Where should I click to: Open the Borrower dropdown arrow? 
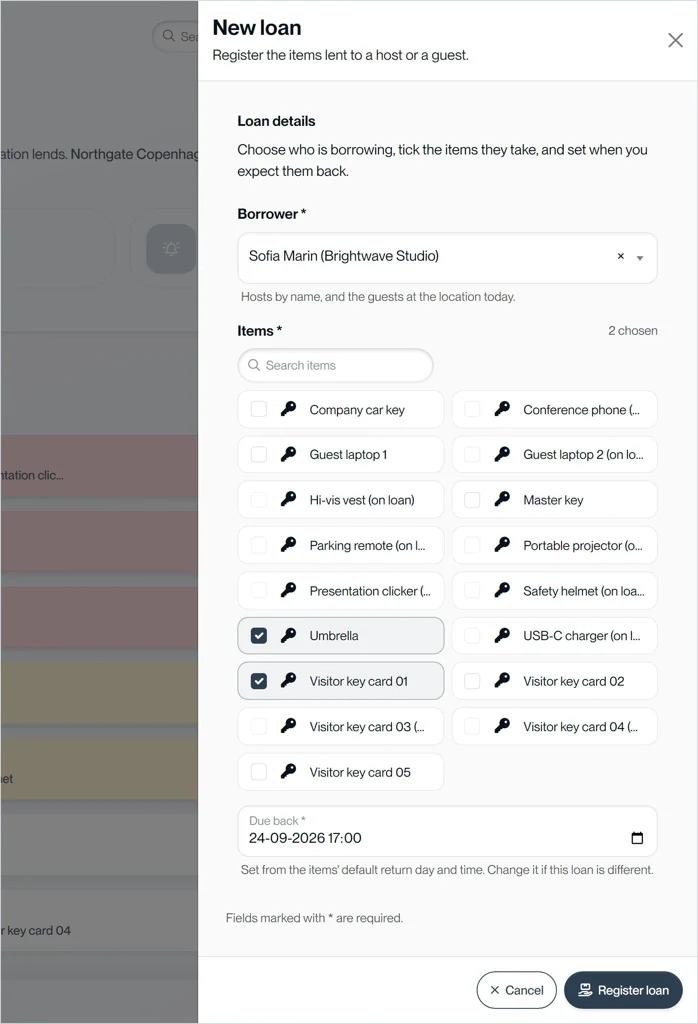[x=640, y=258]
